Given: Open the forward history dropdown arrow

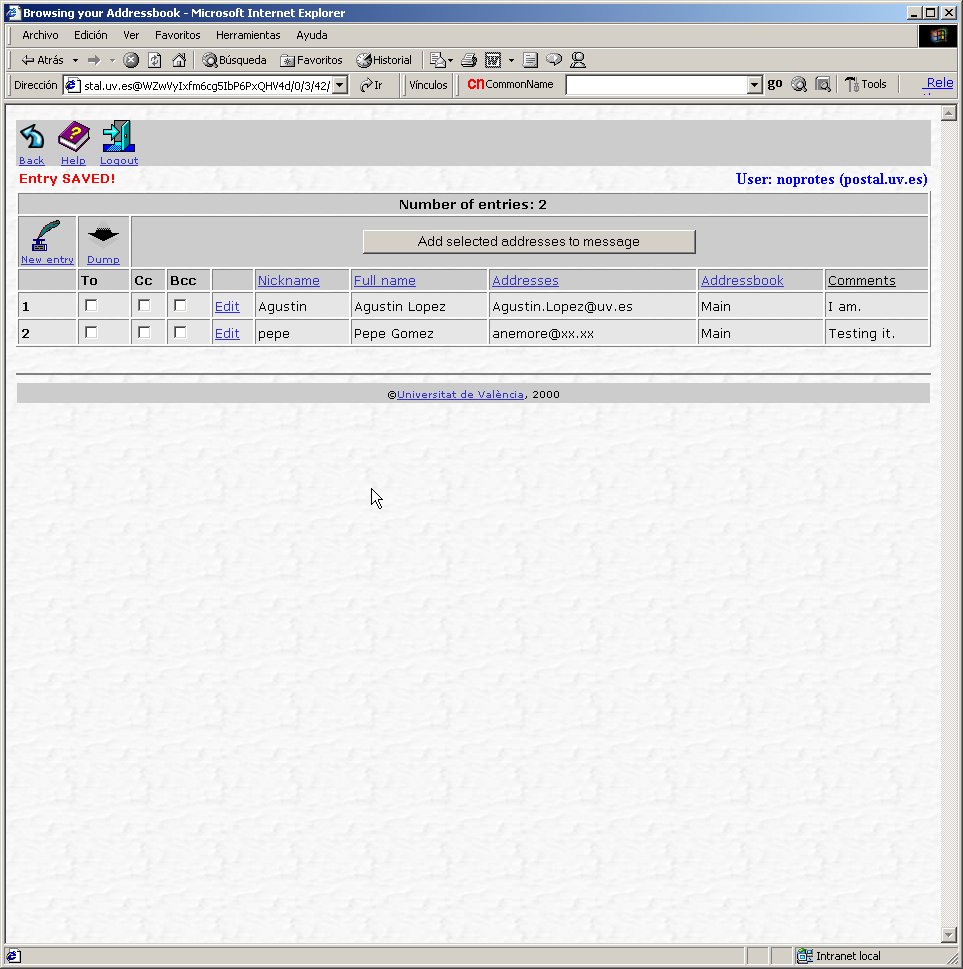Looking at the screenshot, I should [x=112, y=61].
